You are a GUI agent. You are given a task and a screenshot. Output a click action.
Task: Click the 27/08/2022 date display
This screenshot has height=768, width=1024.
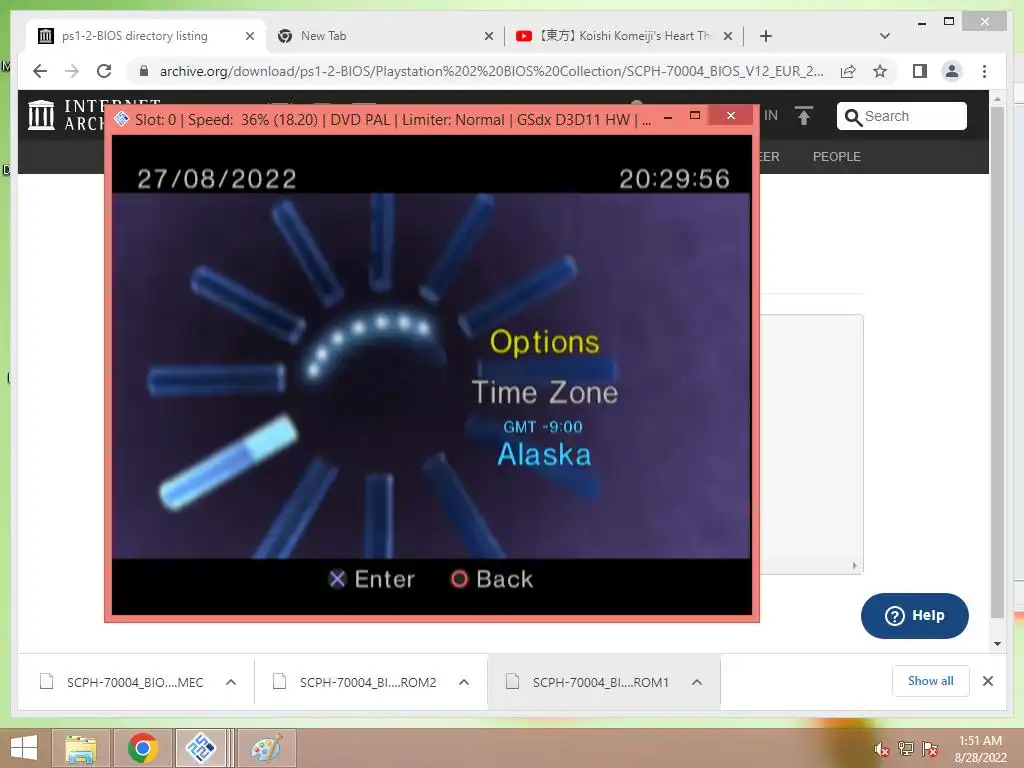tap(217, 179)
